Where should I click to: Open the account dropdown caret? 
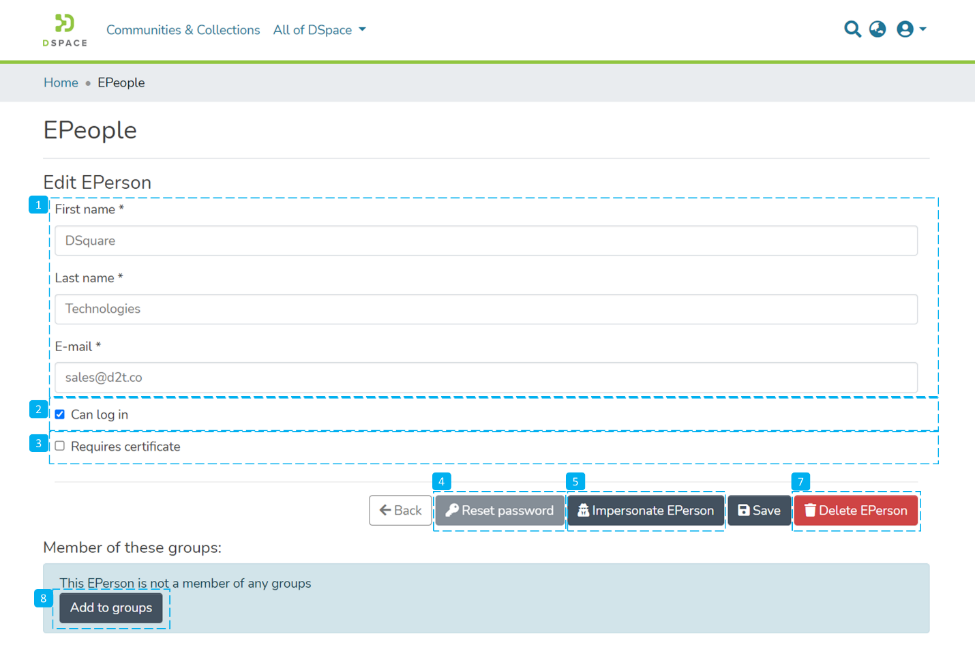[922, 29]
